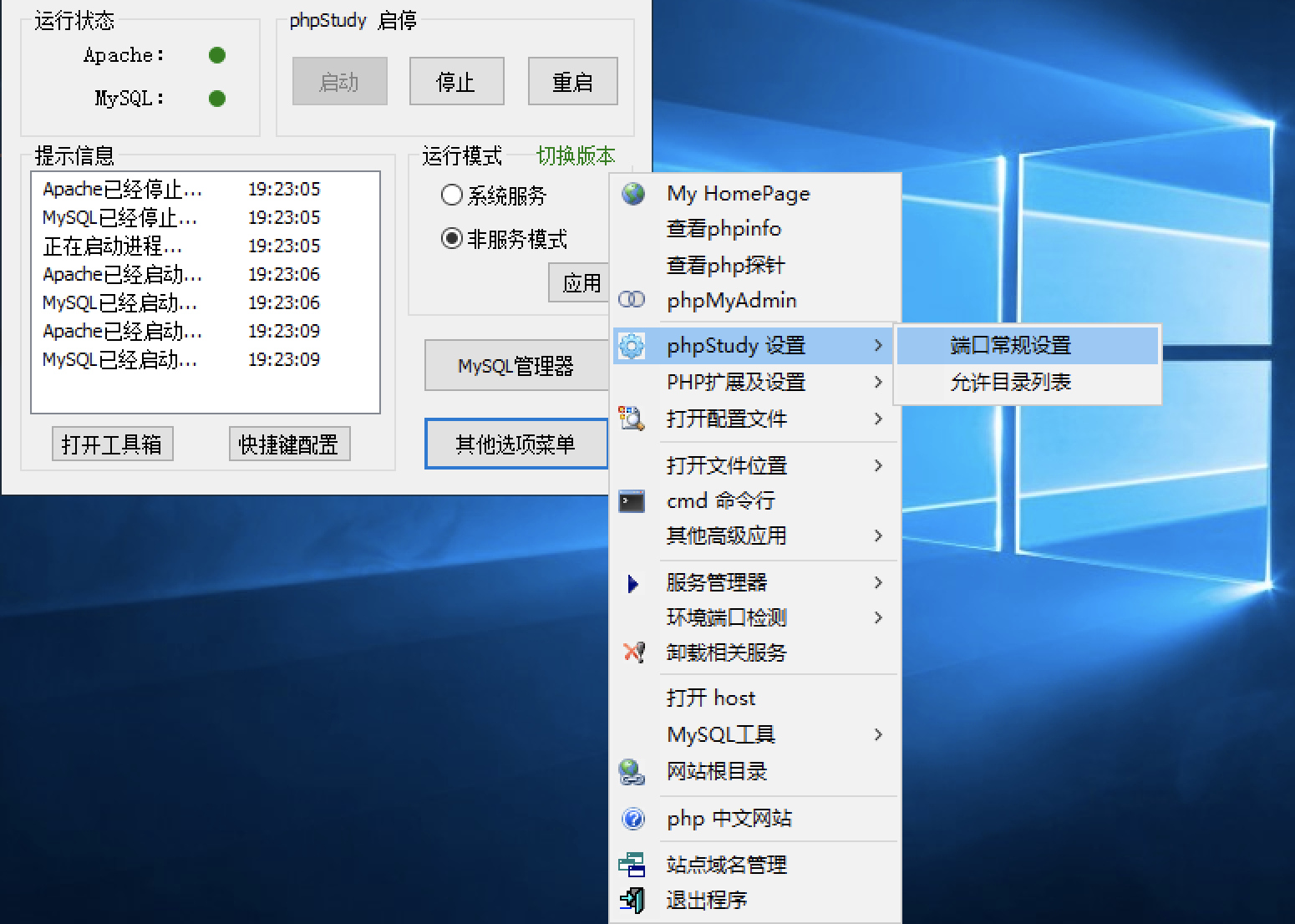Expand the 打开配置文件 submenu arrow

[878, 419]
